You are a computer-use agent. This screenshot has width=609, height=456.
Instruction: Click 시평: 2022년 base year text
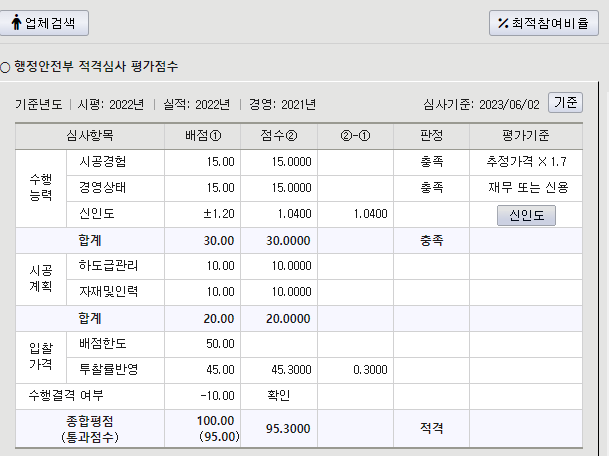coord(111,104)
